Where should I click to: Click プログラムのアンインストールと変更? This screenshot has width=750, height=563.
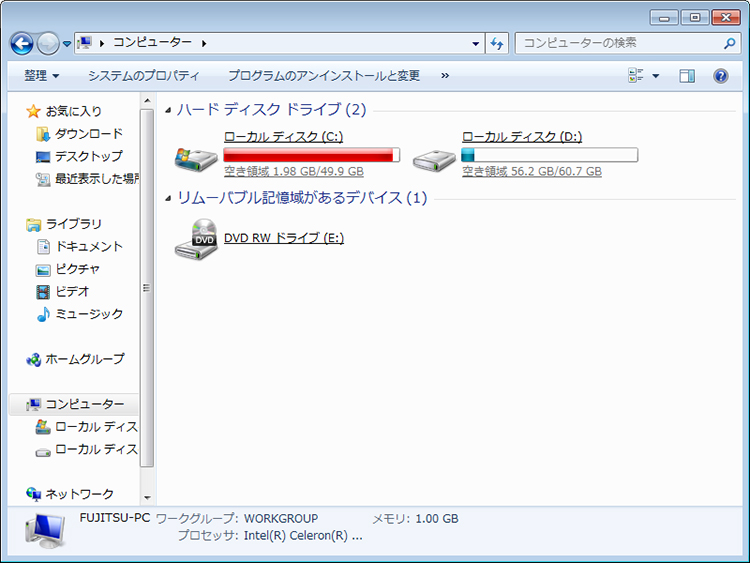[x=324, y=76]
